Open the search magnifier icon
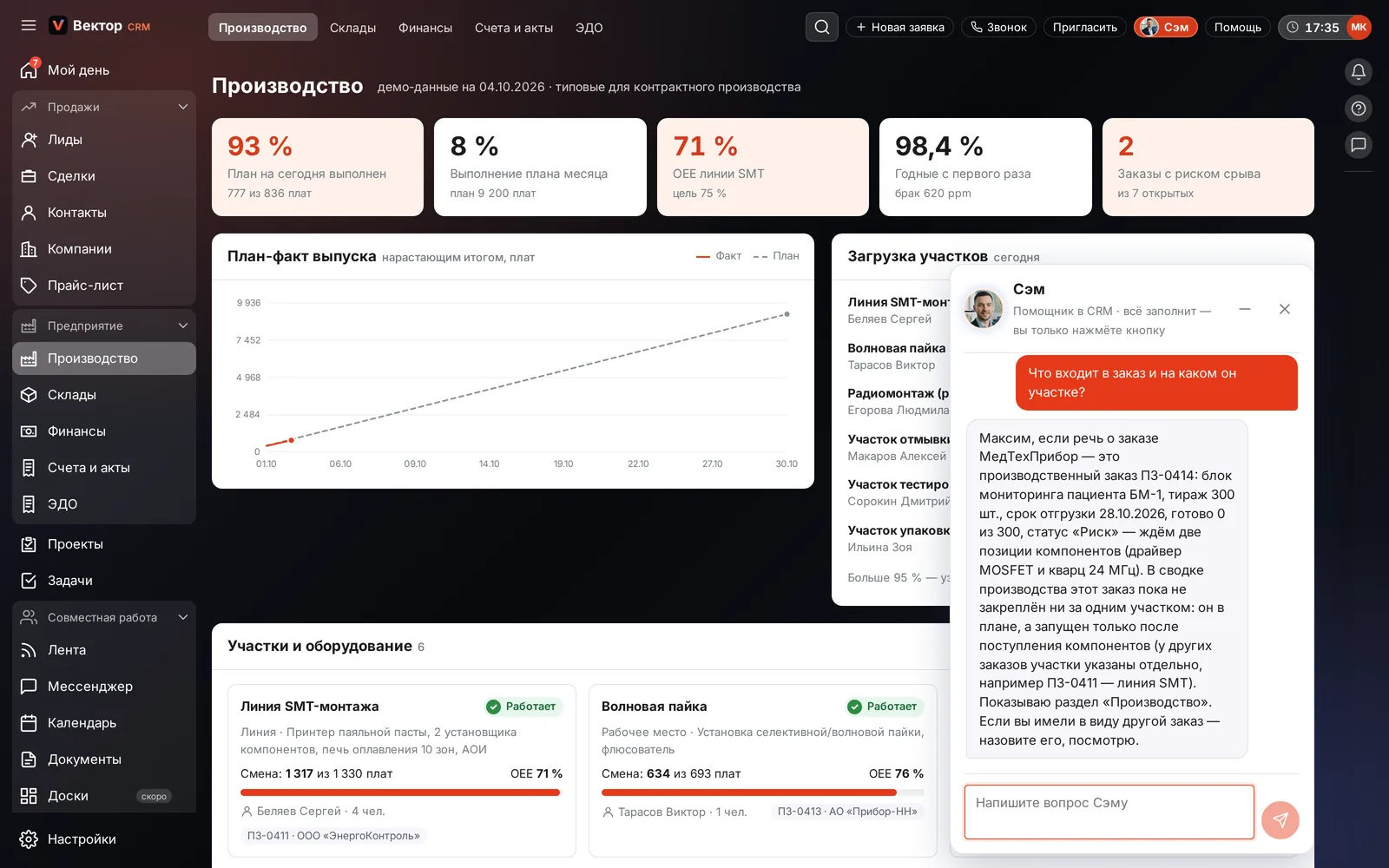Screen dimensions: 1389x868 point(821,27)
